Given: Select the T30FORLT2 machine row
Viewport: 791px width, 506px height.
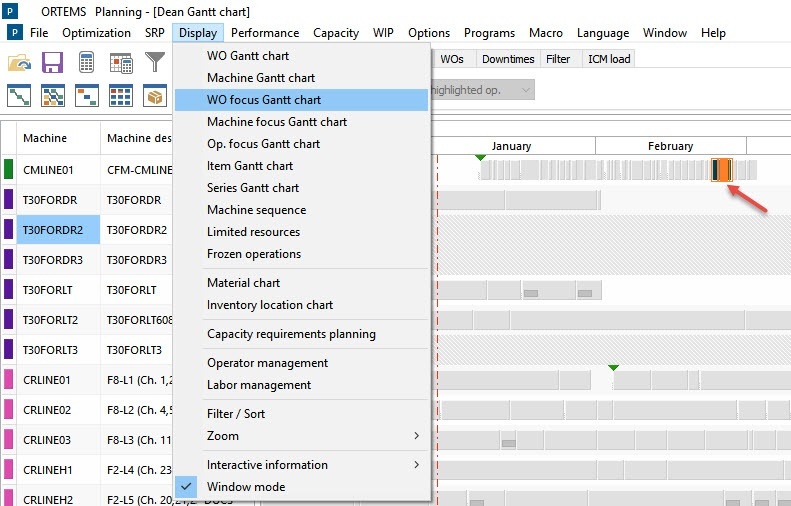Looking at the screenshot, I should point(59,320).
